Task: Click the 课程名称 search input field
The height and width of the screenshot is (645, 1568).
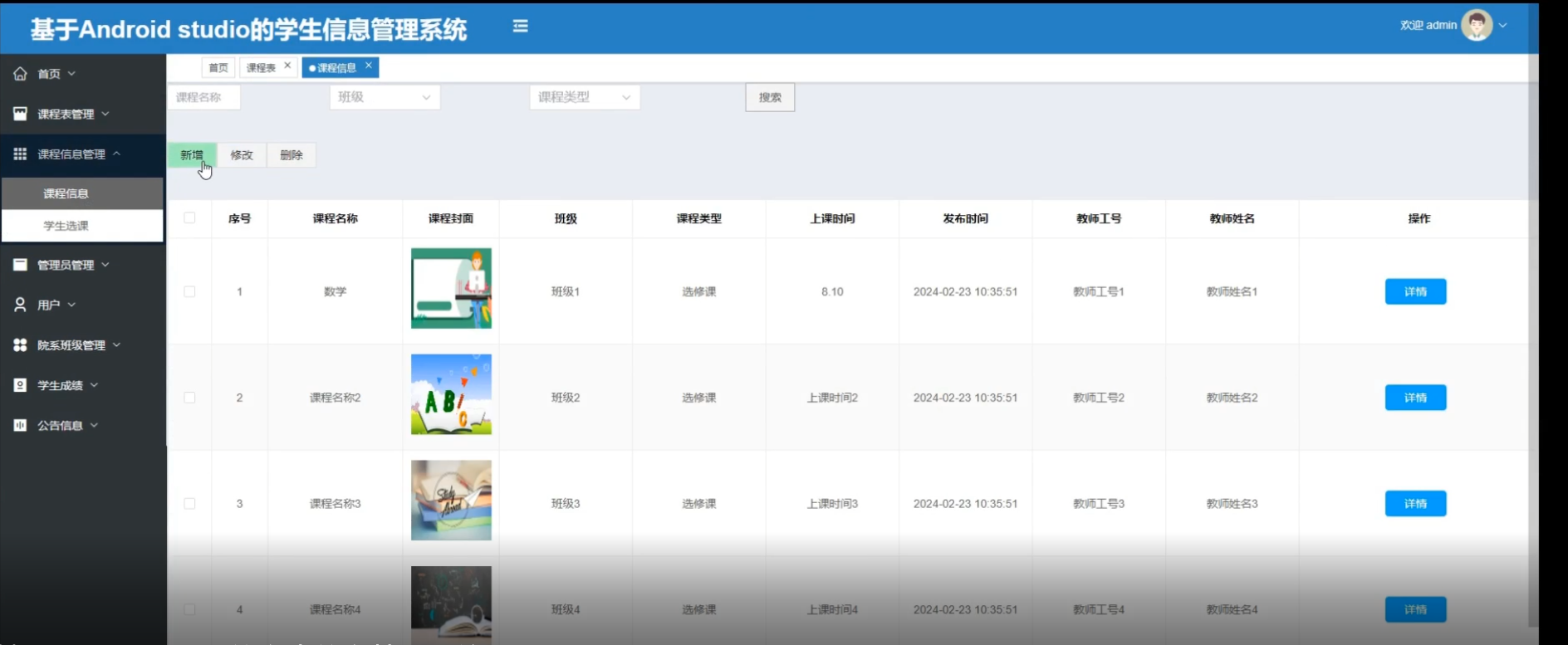Action: pos(204,97)
